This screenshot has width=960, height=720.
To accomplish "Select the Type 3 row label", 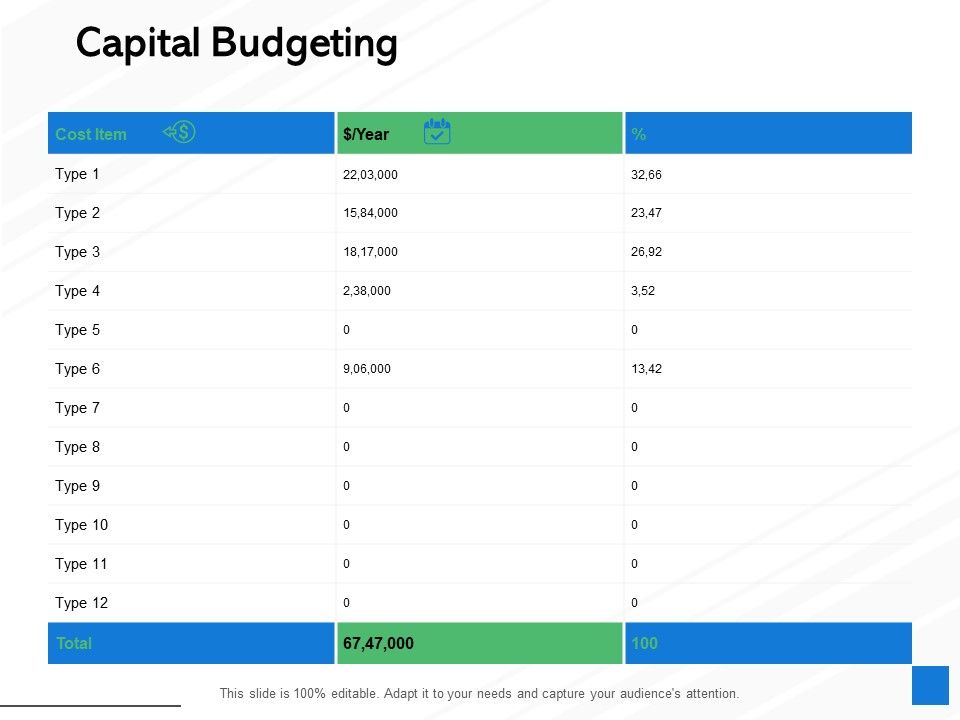I will point(77,252).
